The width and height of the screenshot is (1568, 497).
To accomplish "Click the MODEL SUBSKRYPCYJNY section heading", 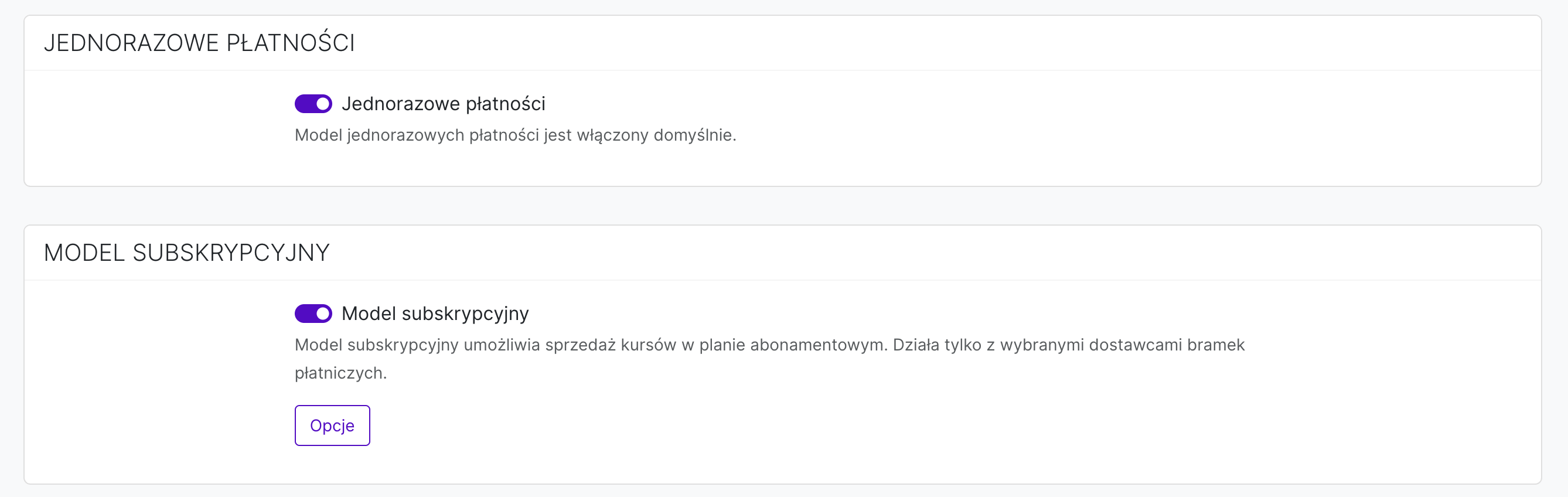I will 186,253.
